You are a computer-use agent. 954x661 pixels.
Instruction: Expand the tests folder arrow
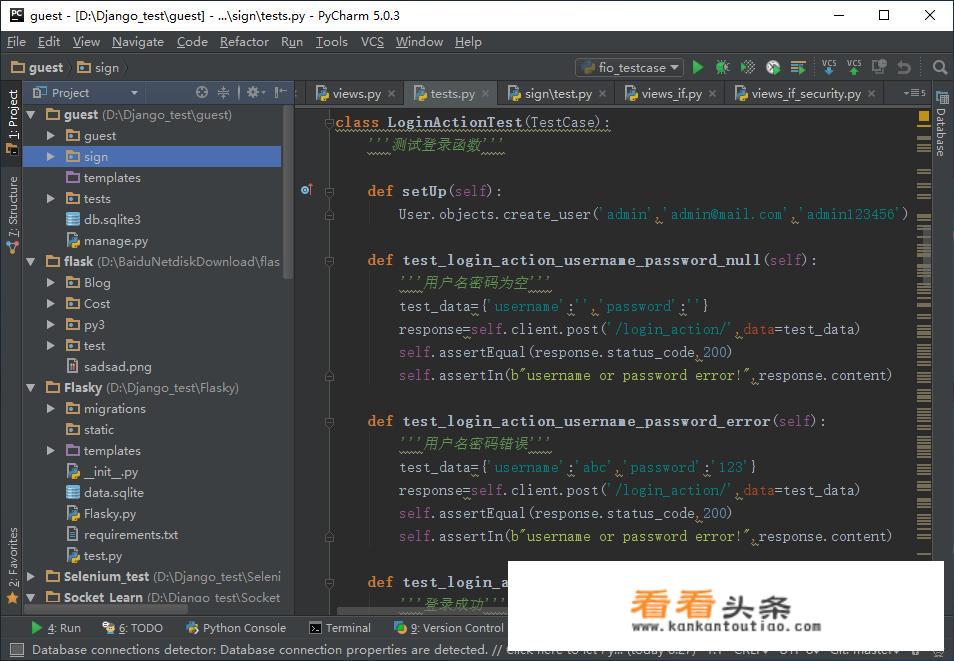[x=51, y=198]
